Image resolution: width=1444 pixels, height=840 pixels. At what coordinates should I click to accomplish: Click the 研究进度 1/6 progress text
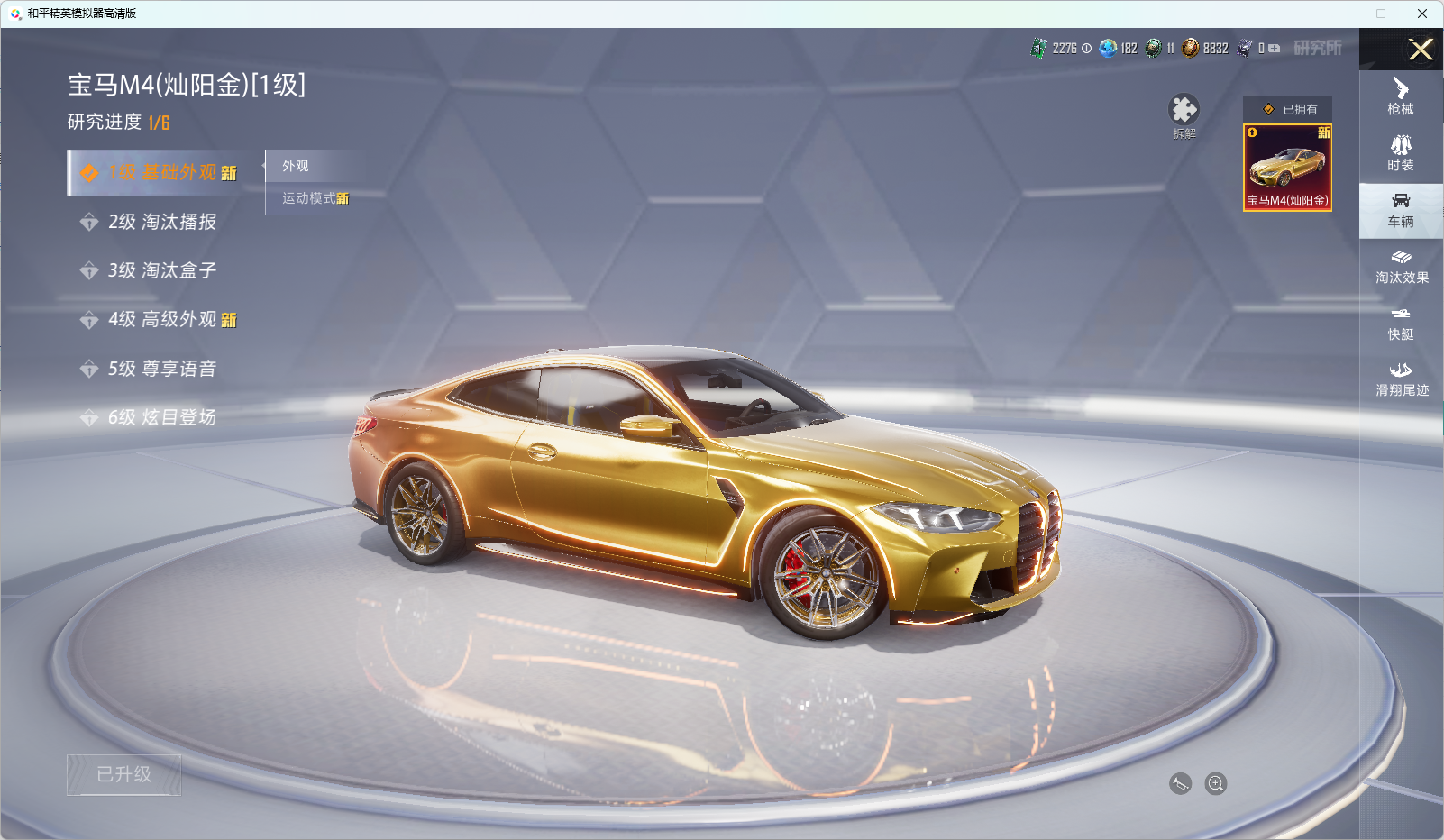119,122
